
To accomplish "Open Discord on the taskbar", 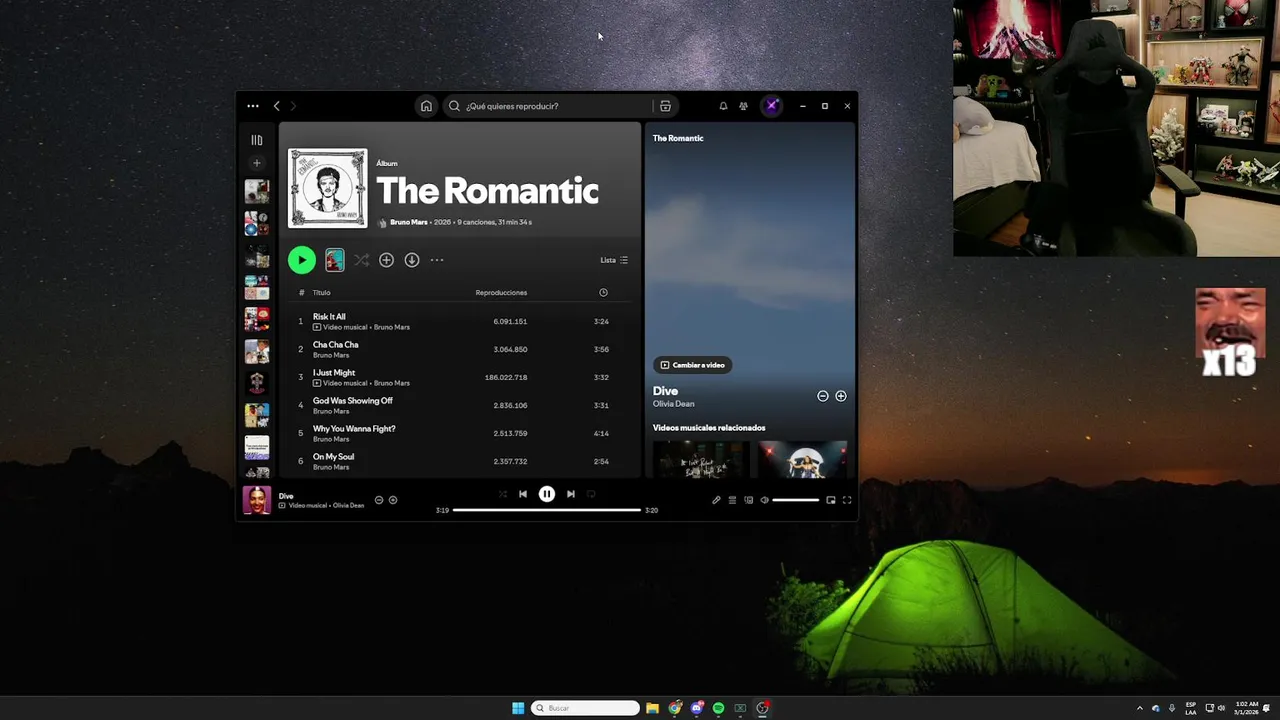I will 697,708.
